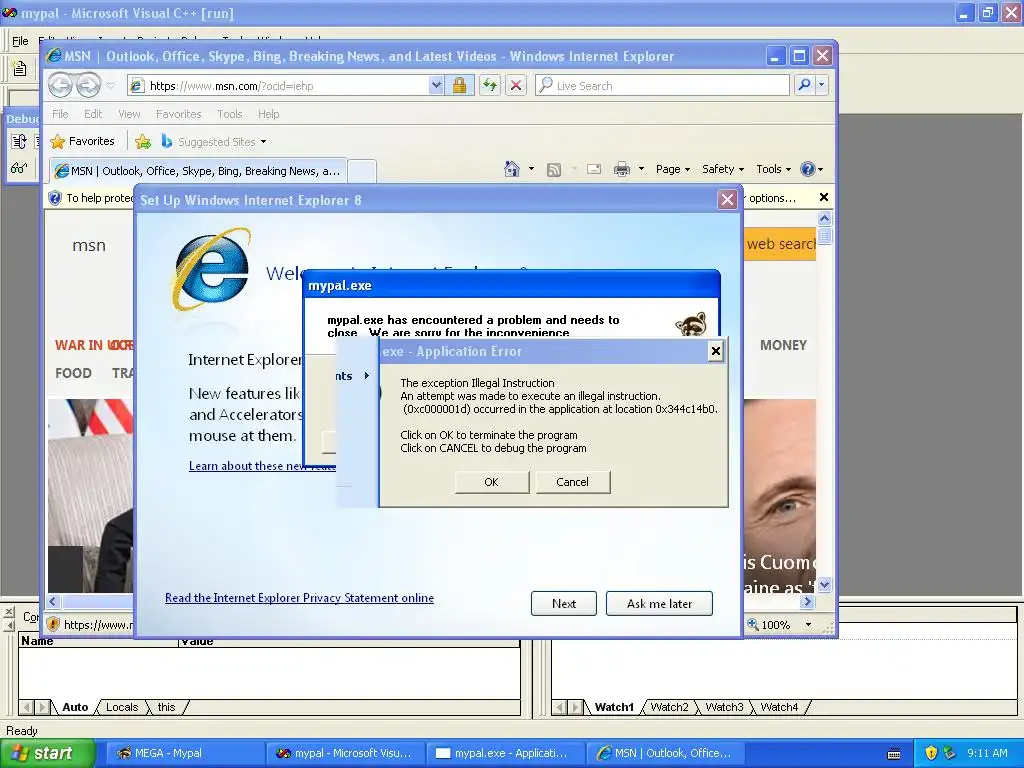Click the Live Search magnifier button
Viewport: 1024px width, 768px height.
click(x=805, y=85)
